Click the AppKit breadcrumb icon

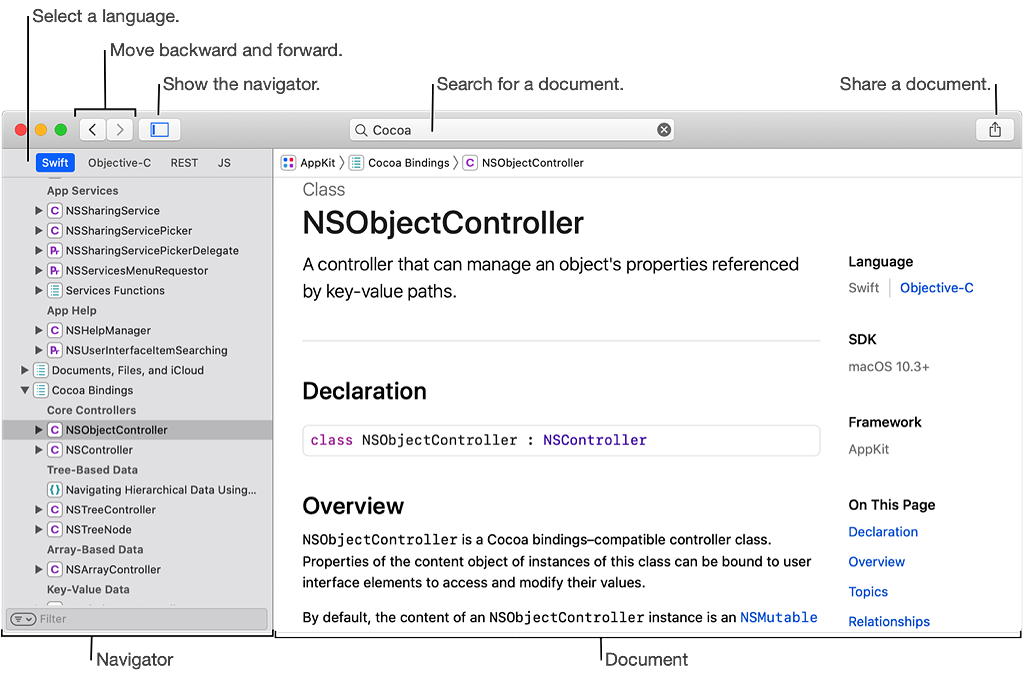288,163
